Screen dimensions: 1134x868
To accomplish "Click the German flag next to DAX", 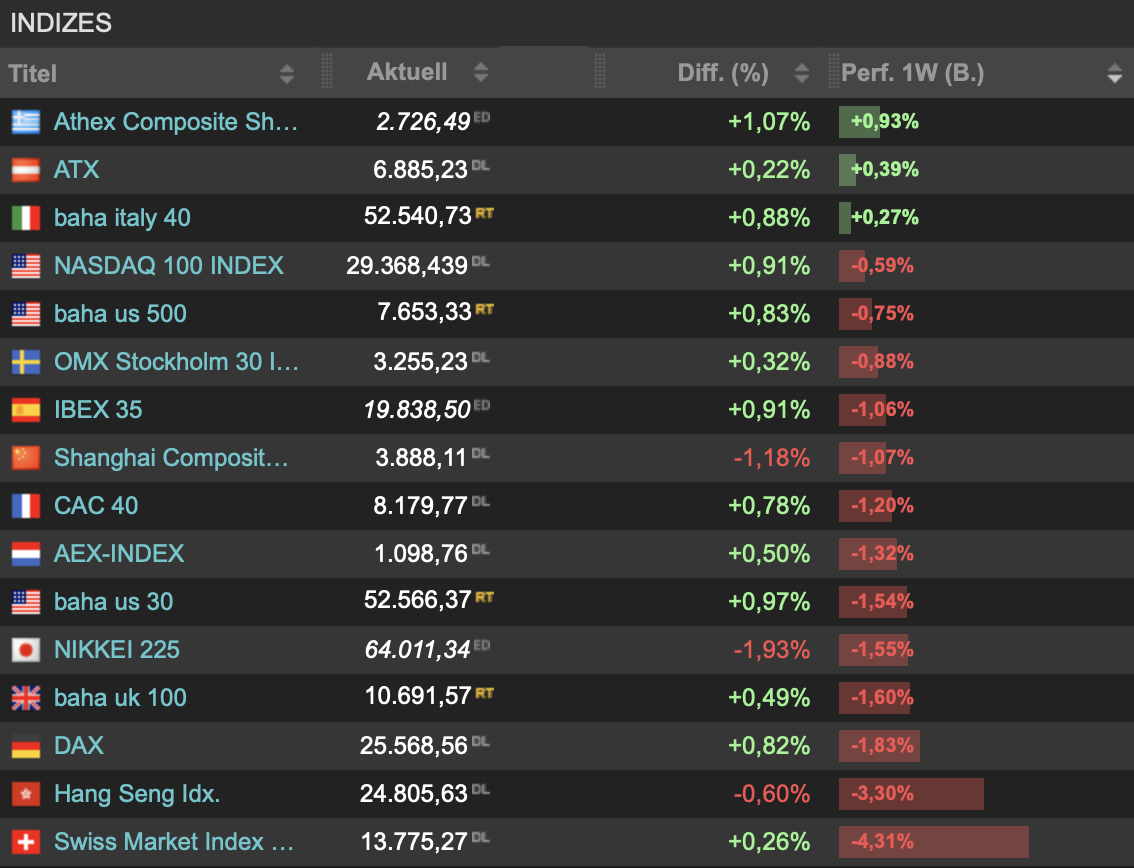I will [x=26, y=746].
